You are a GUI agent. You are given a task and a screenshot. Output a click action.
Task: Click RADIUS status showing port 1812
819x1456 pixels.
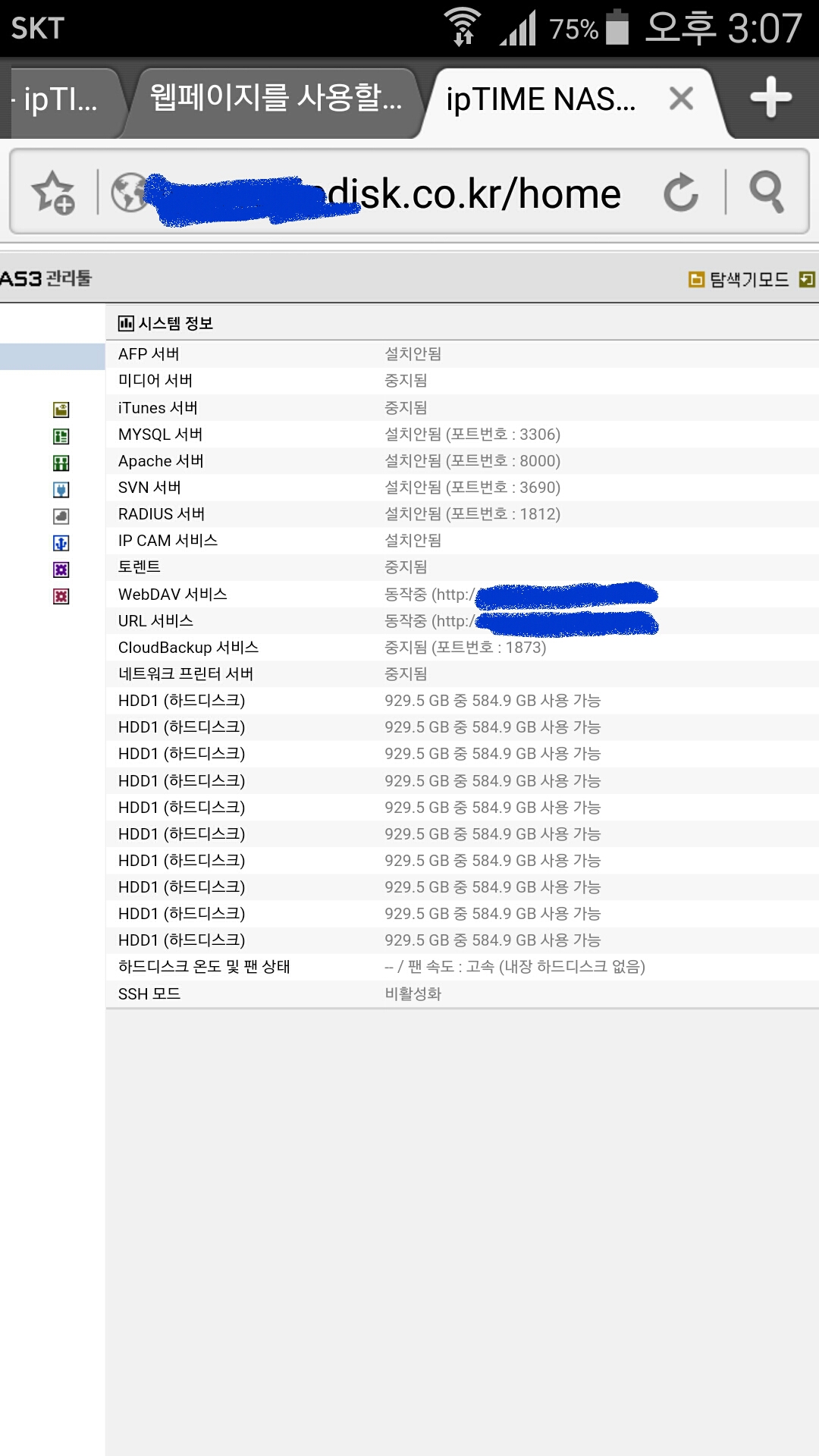tap(472, 514)
